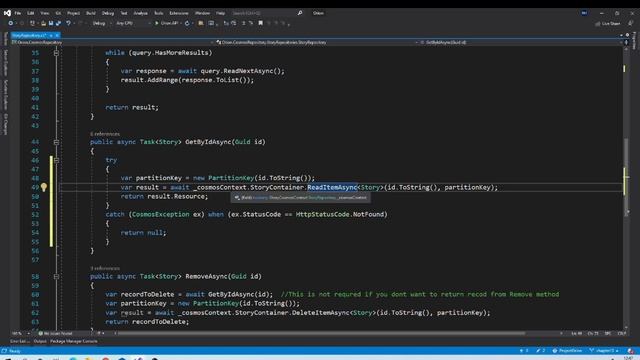This screenshot has width=640, height=360.
Task: Open the Output tab
Action: (40, 341)
